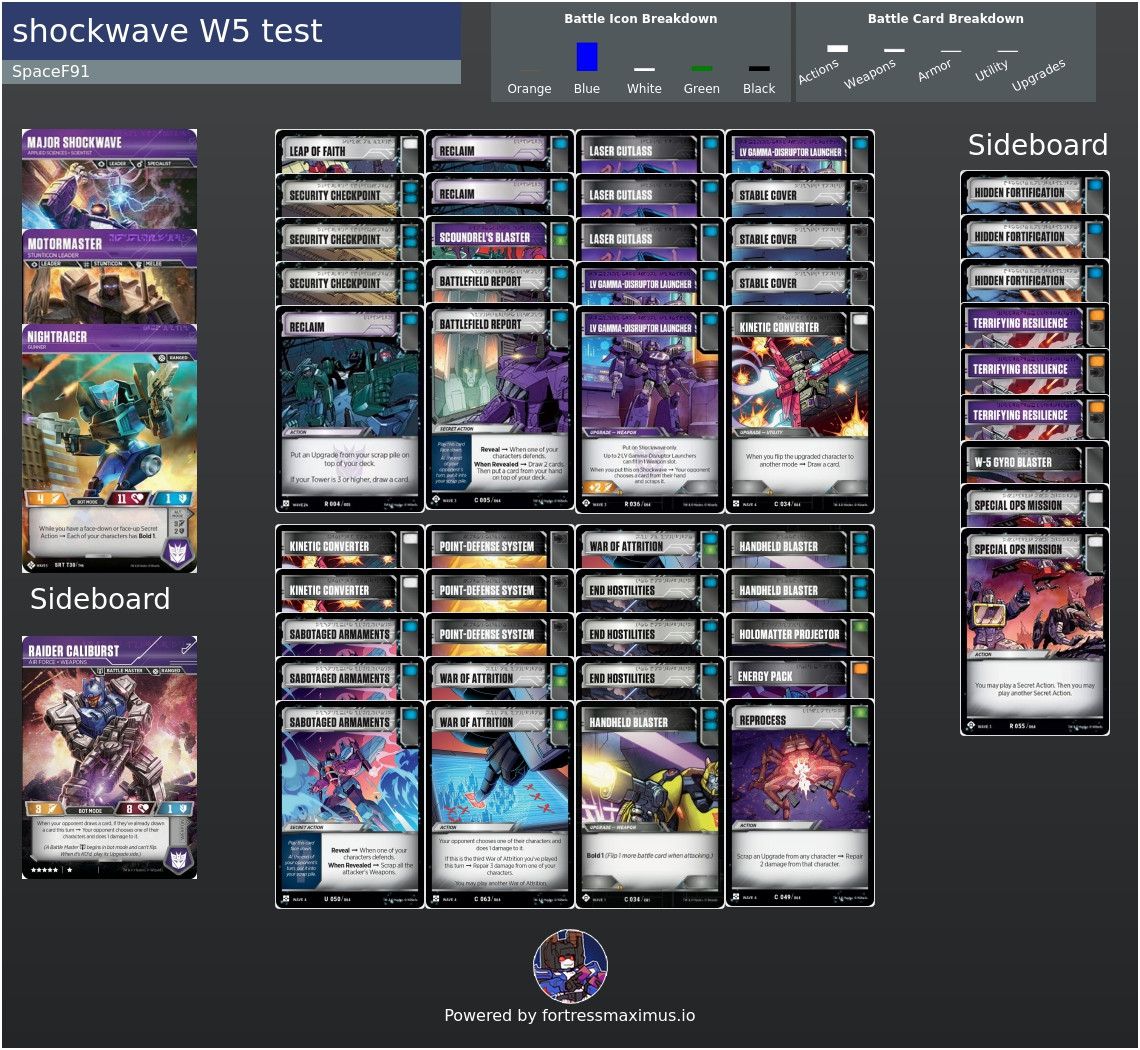The height and width of the screenshot is (1050, 1140).
Task: Open the Major Shockwave character card
Action: pyautogui.click(x=110, y=180)
